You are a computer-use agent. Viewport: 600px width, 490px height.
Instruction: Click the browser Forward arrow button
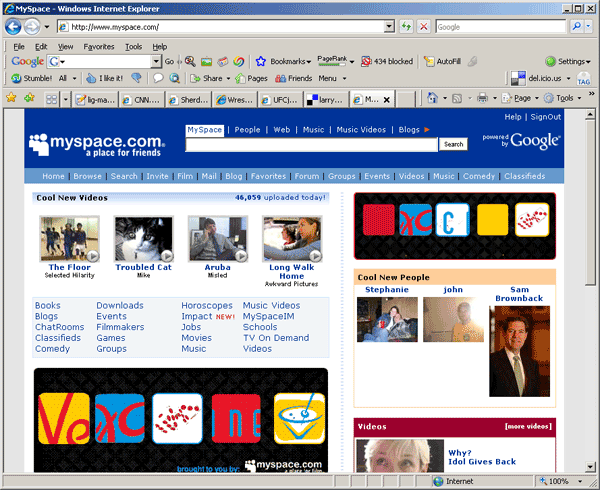[x=32, y=27]
